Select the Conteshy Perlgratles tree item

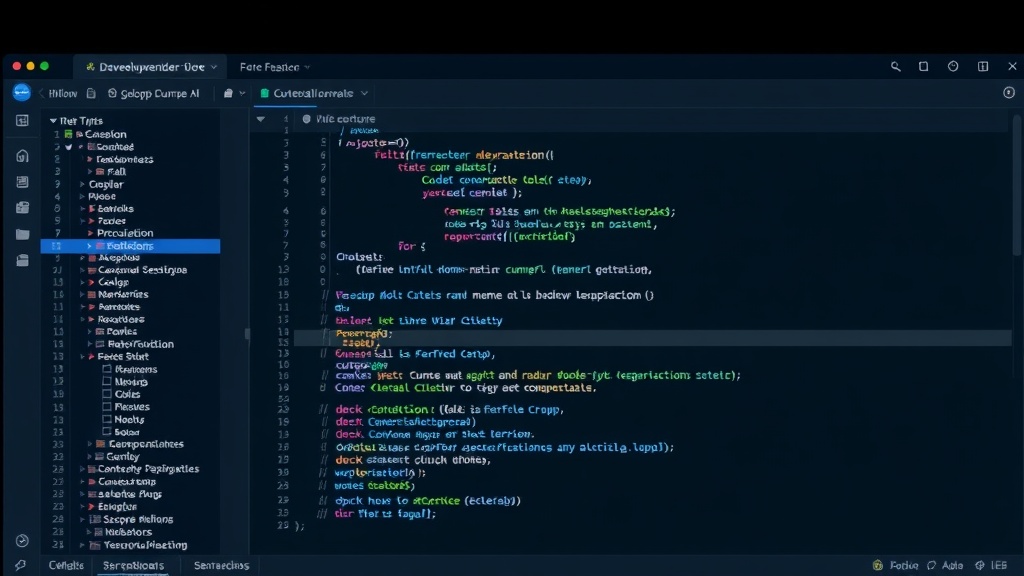(148, 469)
